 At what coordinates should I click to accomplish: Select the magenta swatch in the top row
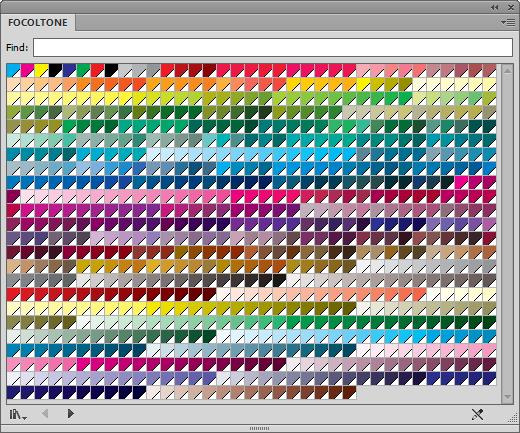[27, 71]
